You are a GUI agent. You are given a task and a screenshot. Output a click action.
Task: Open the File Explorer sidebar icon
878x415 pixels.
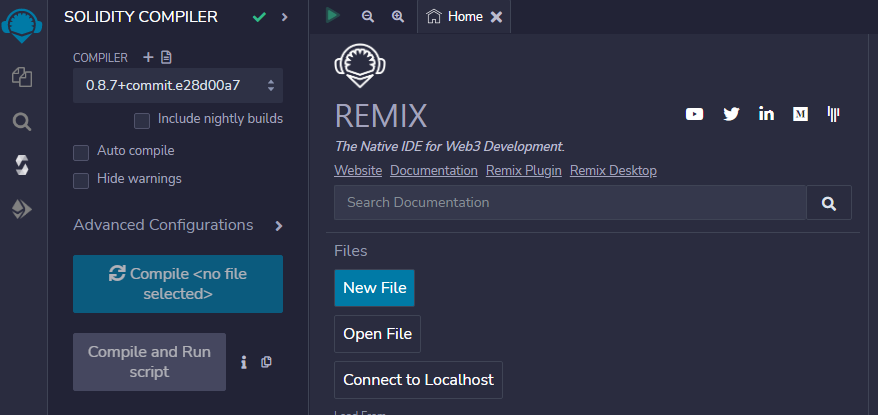click(x=22, y=77)
